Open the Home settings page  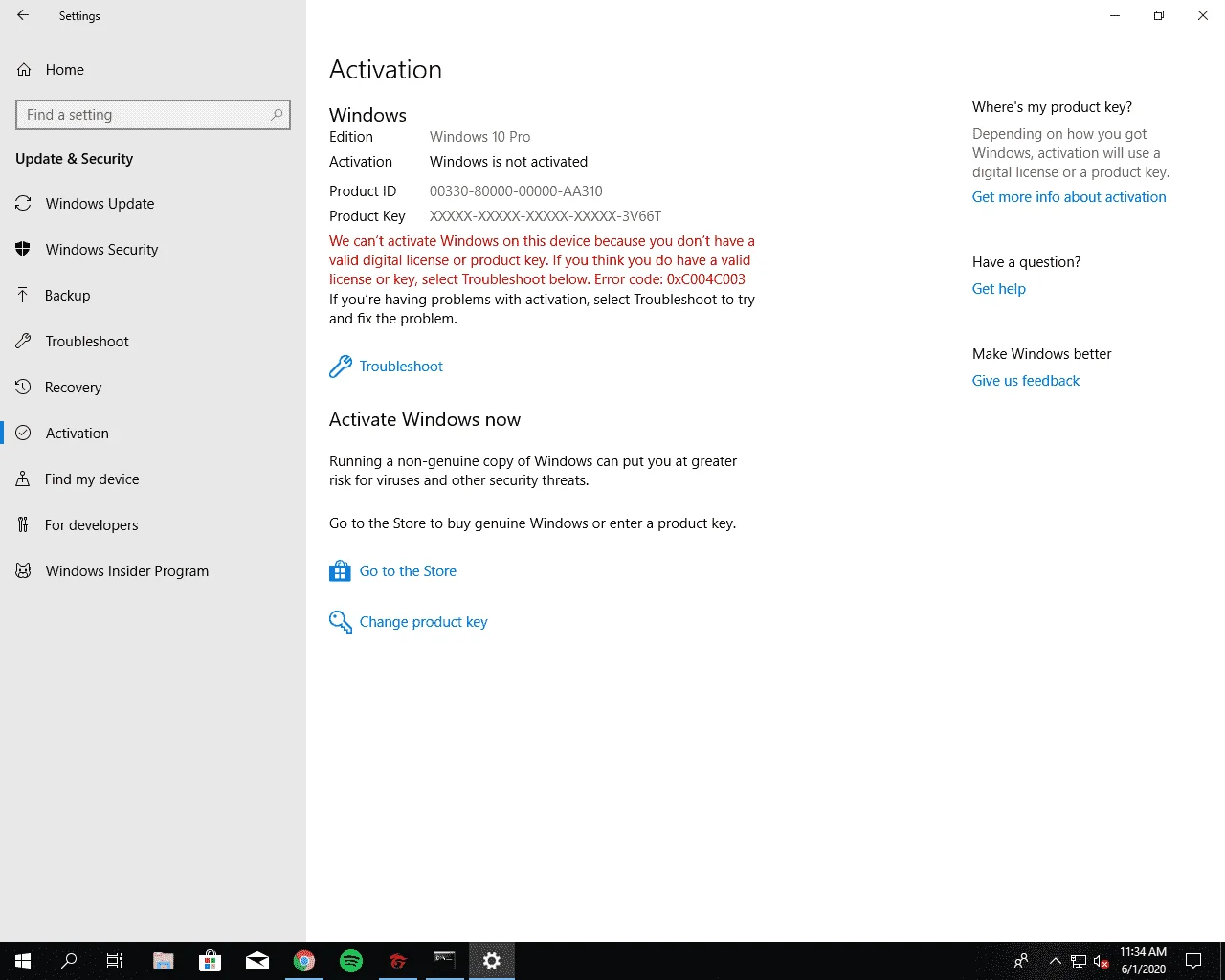153,70
